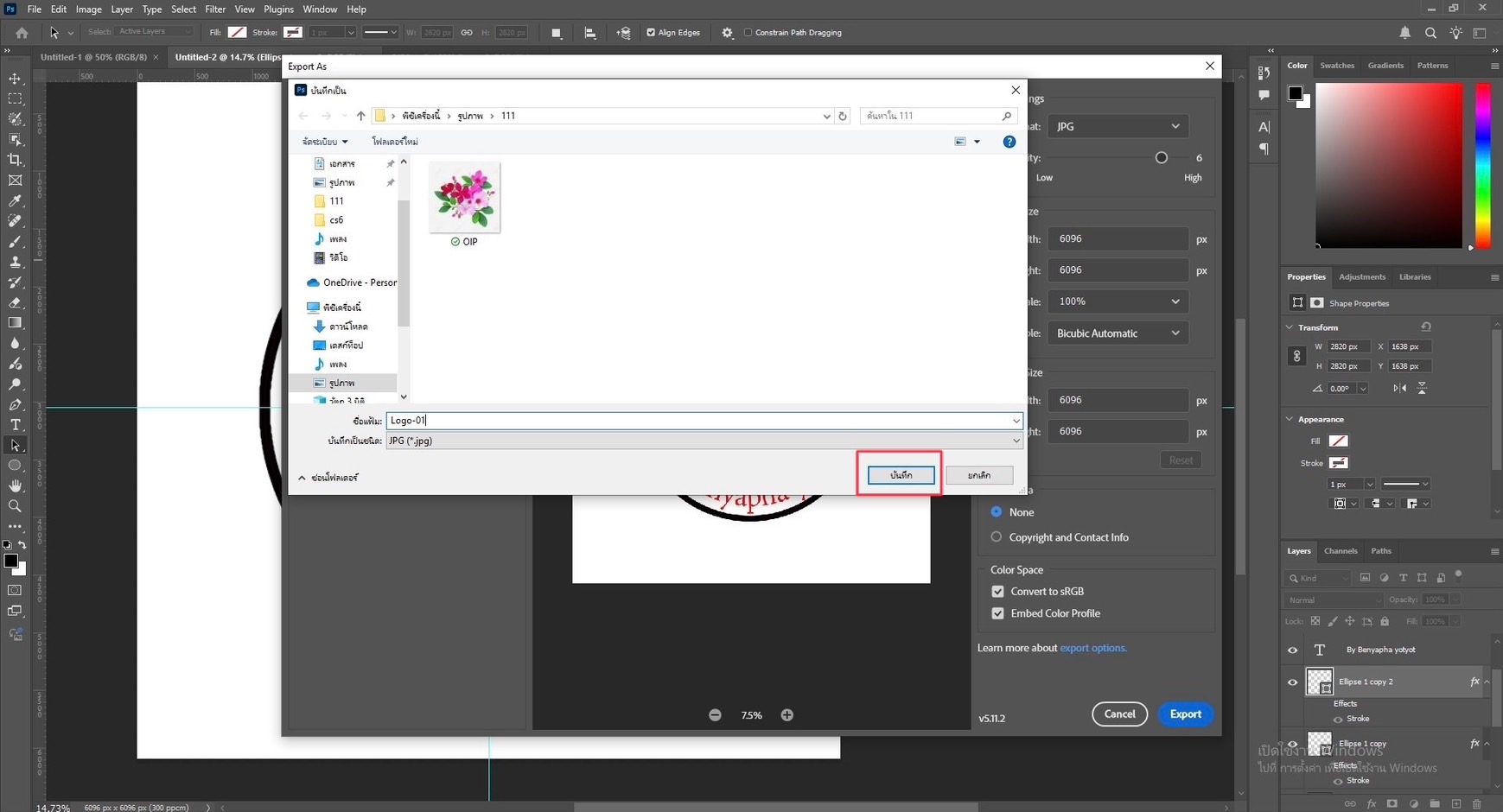Viewport: 1503px width, 812px height.
Task: Open help in the save dialog
Action: point(1009,142)
